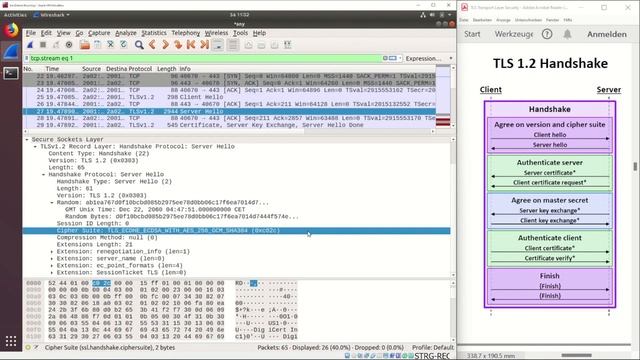Viewport: 640px width, 360px height.
Task: Collapse TLSv1.2 Record Layer node
Action: (x=35, y=147)
